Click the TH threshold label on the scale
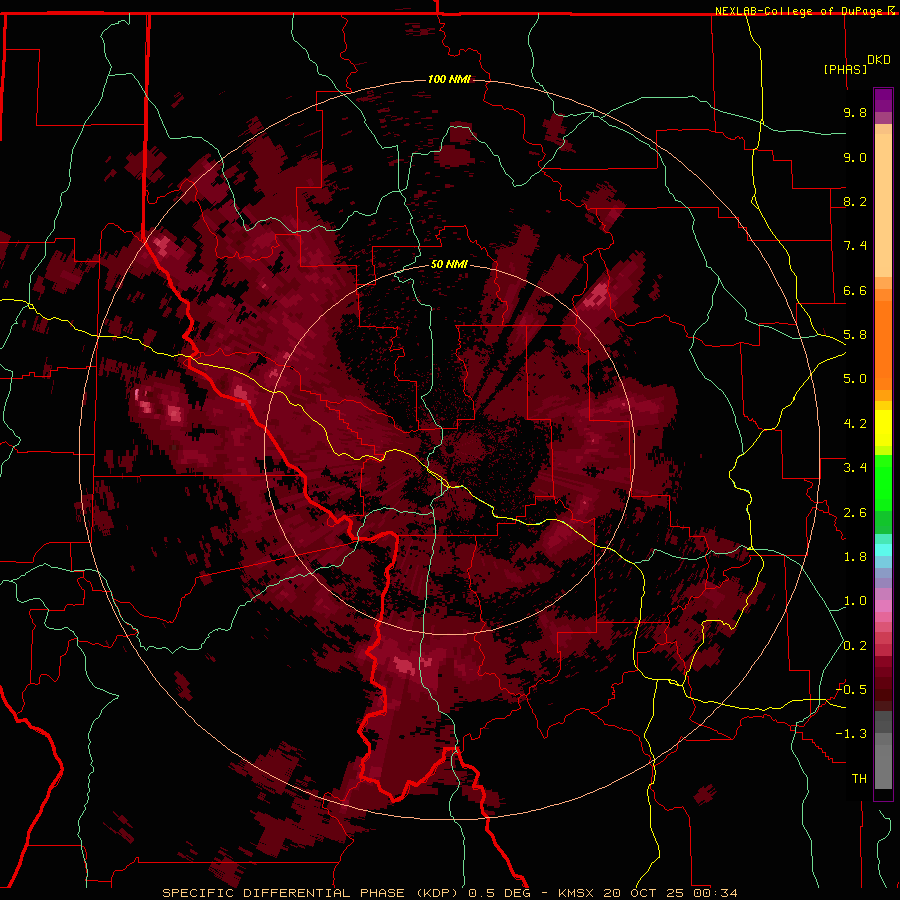Screen dimensions: 900x900 [859, 779]
